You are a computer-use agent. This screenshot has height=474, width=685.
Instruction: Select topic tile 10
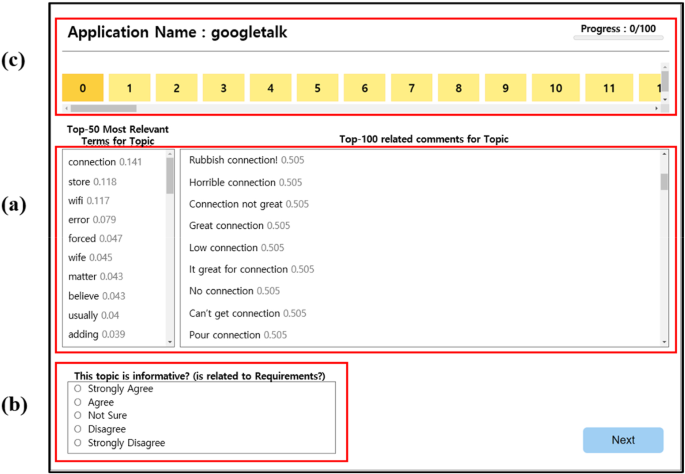pos(556,88)
